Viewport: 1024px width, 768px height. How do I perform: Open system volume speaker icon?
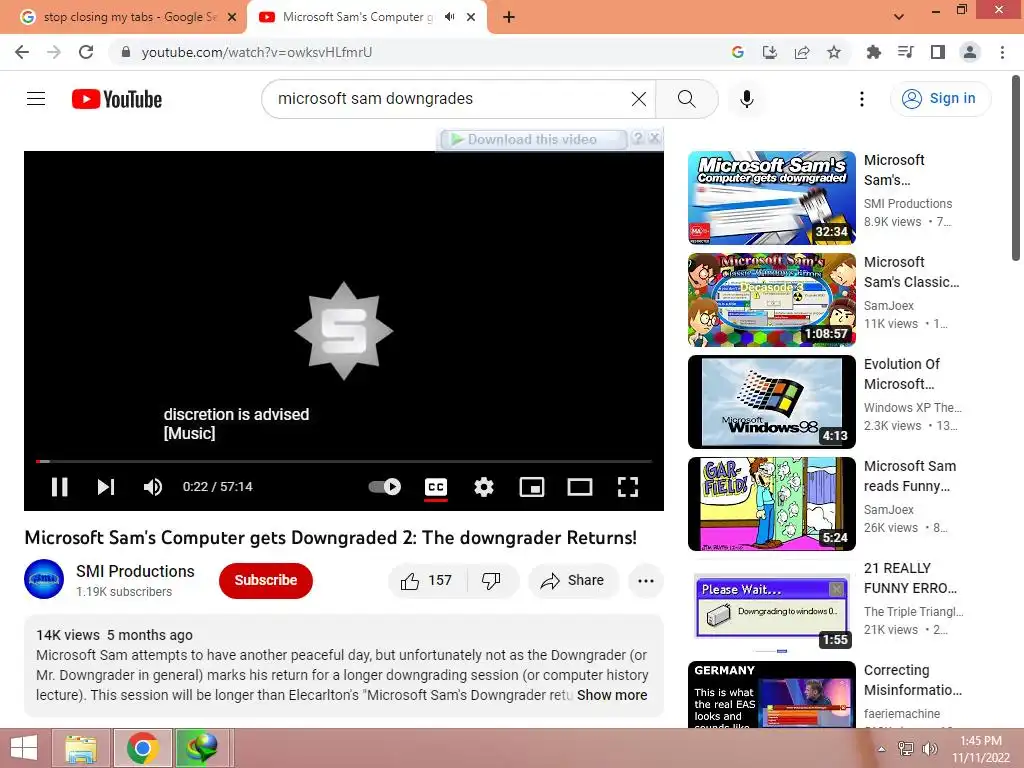point(929,749)
